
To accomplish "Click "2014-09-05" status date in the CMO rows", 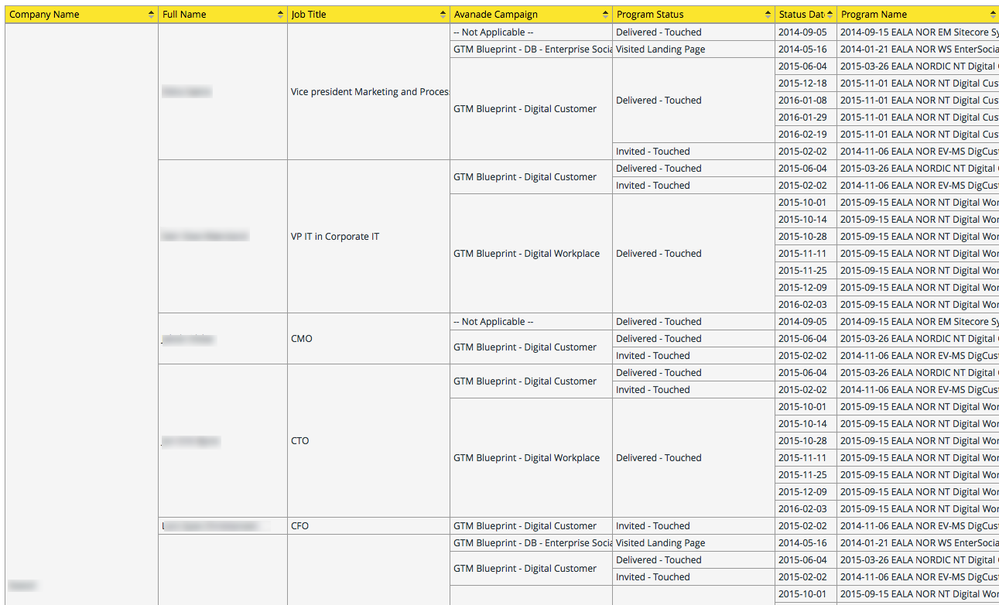I will pos(806,322).
